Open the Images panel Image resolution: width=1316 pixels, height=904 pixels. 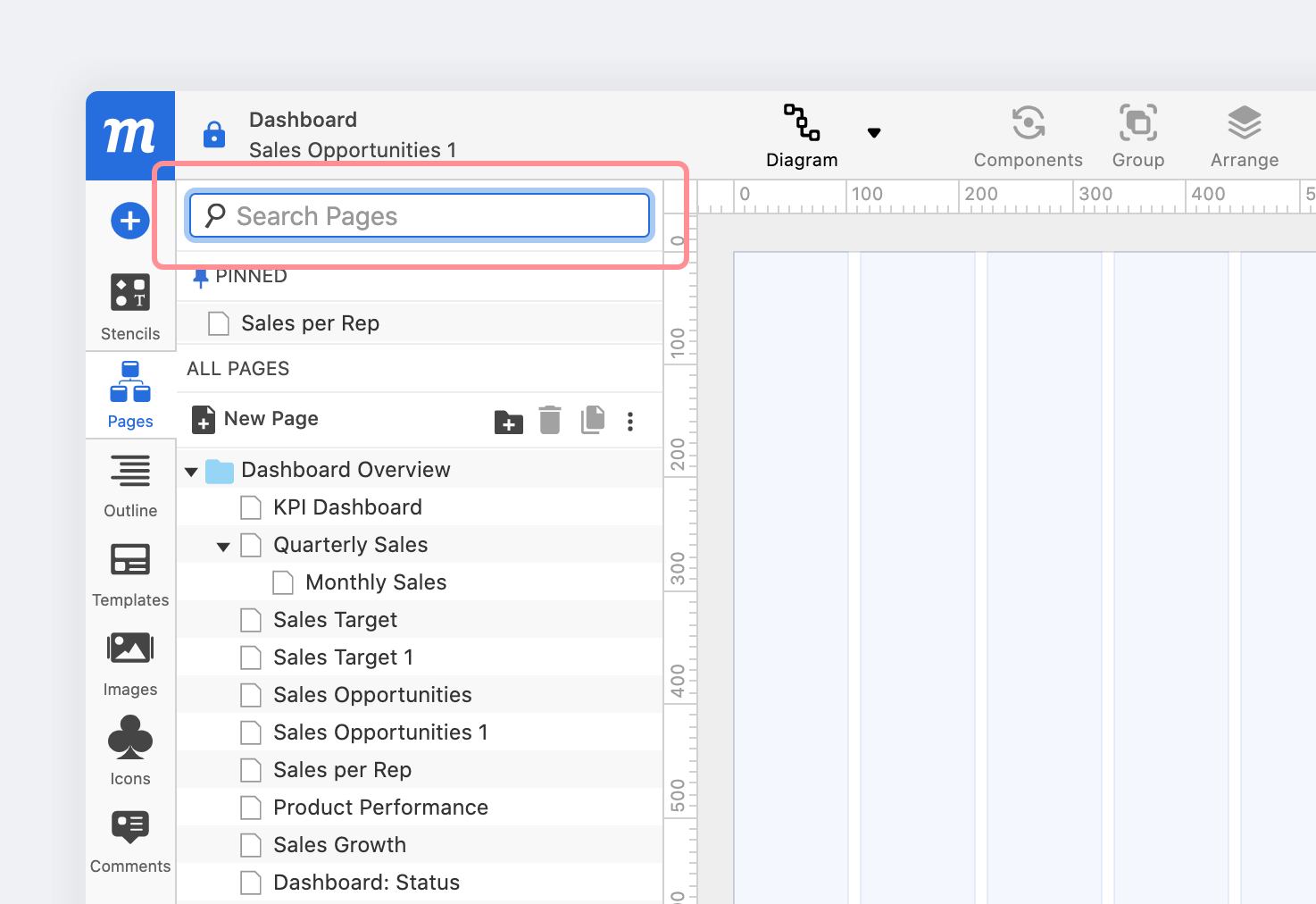tap(129, 661)
